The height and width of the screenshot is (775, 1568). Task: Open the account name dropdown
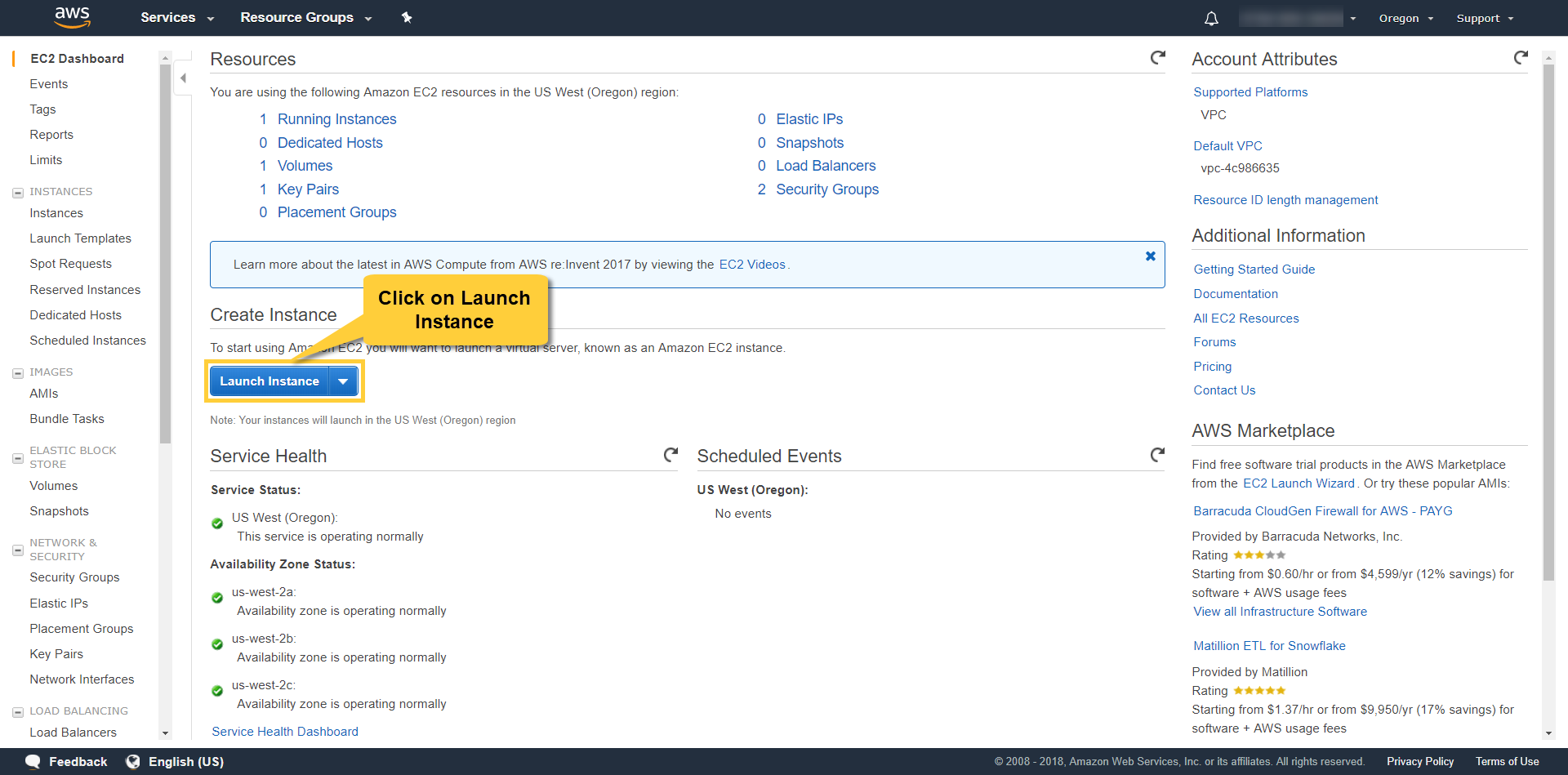[x=1297, y=18]
